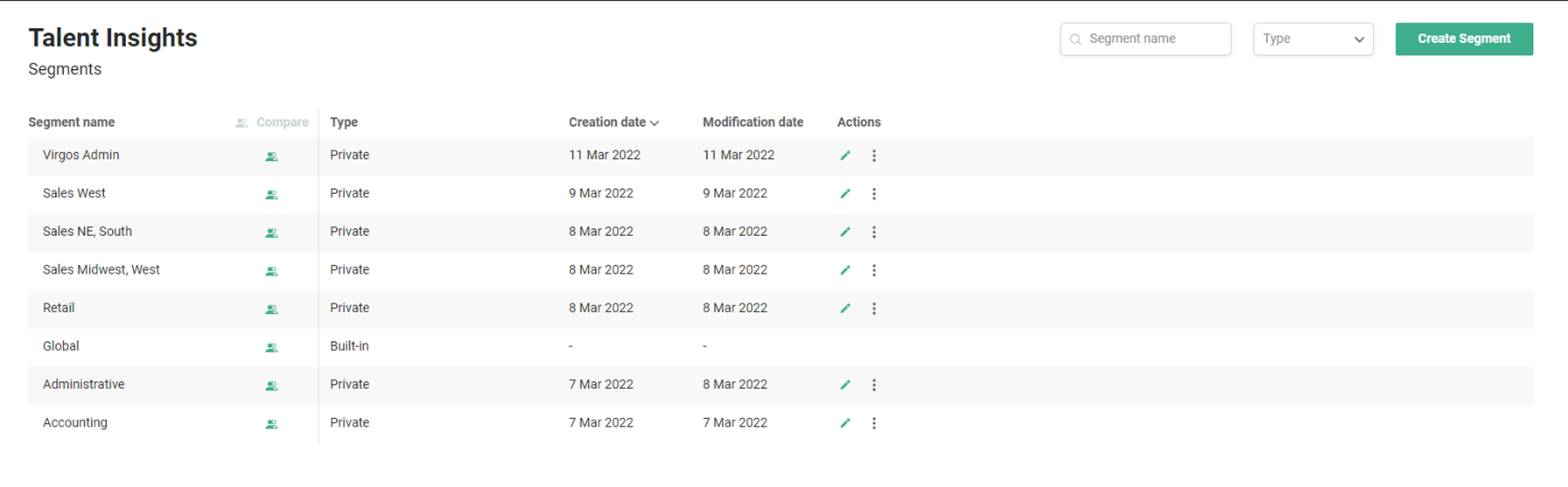Viewport: 1568px width, 487px height.
Task: Edit the Retail segment
Action: tap(845, 309)
